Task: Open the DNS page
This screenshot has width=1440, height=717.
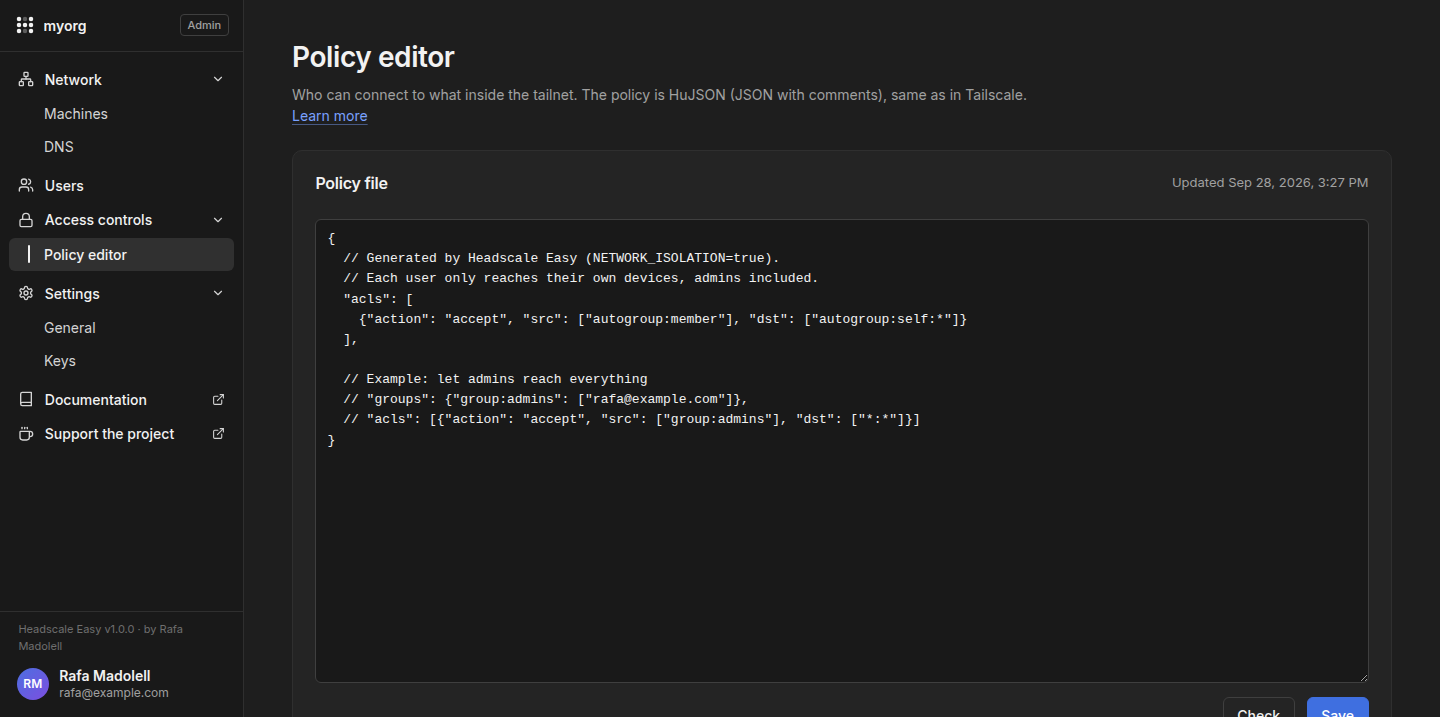Action: pyautogui.click(x=59, y=147)
